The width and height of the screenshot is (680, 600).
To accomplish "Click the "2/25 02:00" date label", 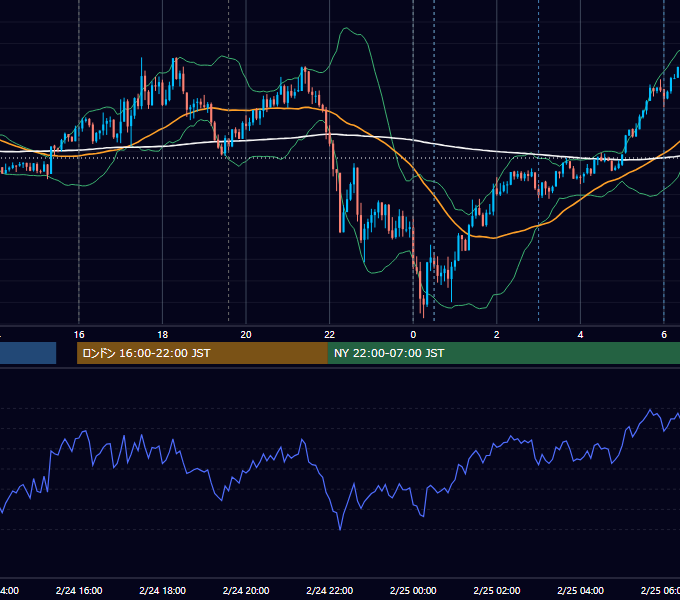I will 497,590.
